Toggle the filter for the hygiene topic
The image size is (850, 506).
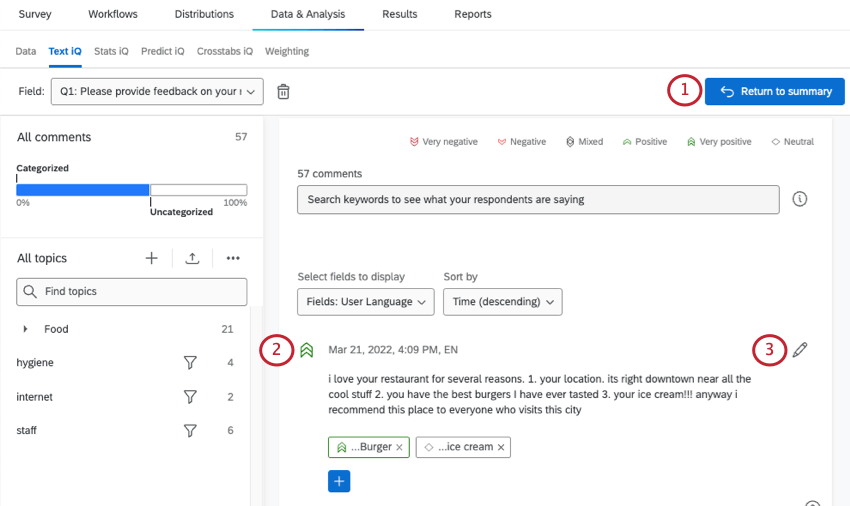[x=190, y=363]
